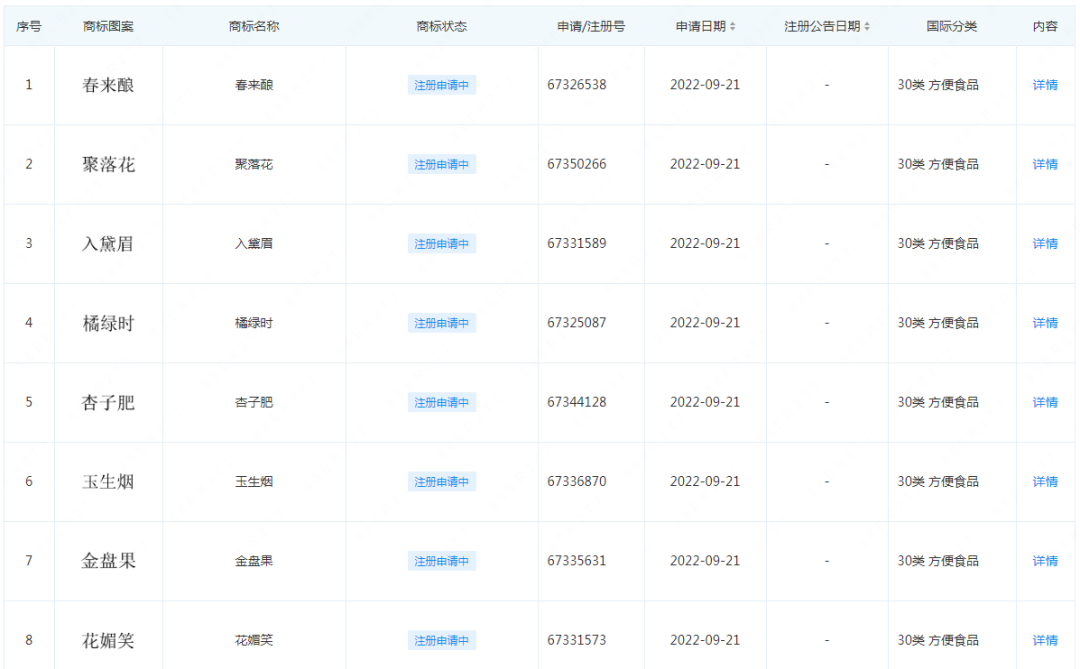Screen dimensions: 1080x669
Task: Click sequence number 7 in 金盘果 row
Action: 29,560
